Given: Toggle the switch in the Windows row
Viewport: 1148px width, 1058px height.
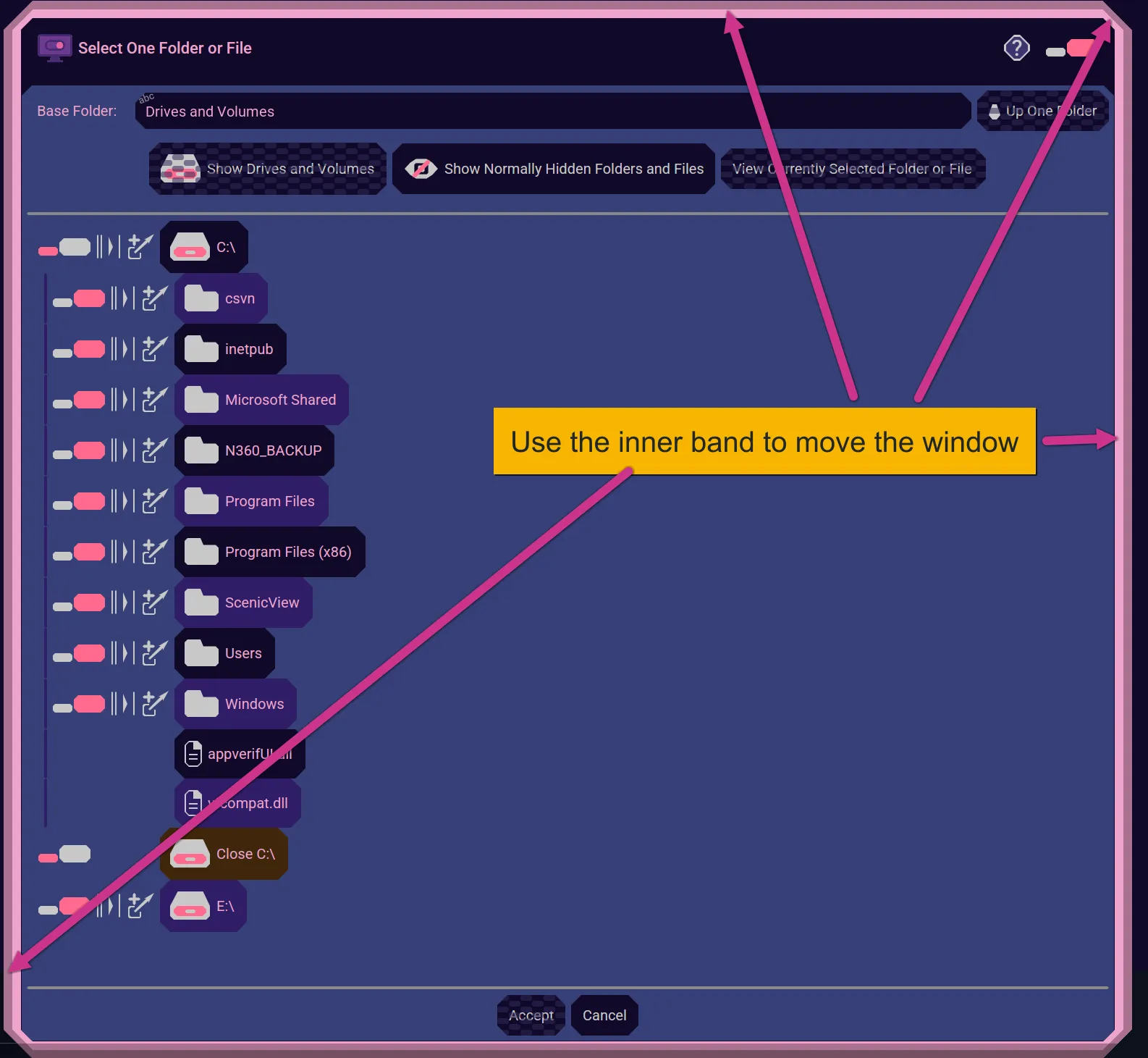Looking at the screenshot, I should (79, 704).
